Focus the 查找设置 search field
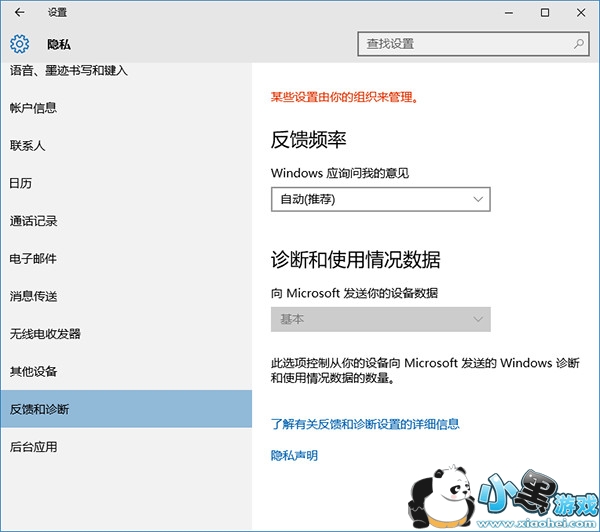 coord(473,44)
